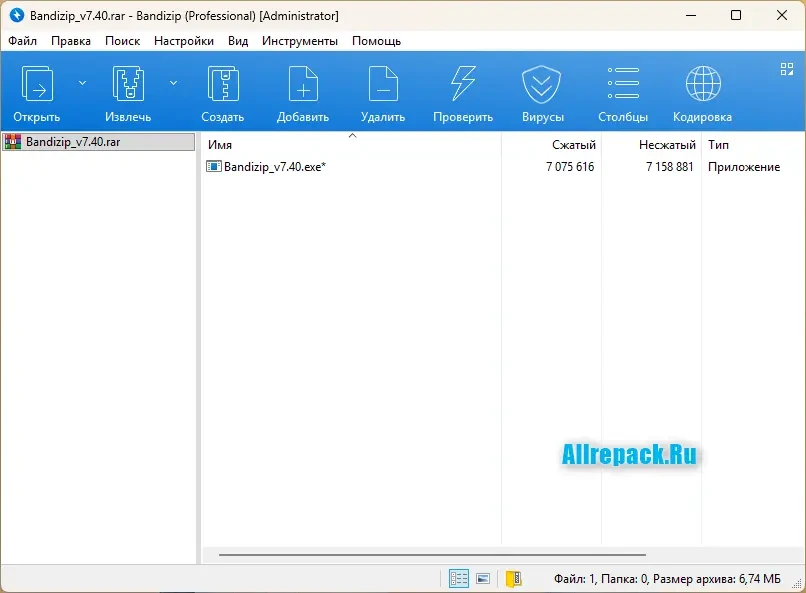Click the rar archive icon in tree panel
This screenshot has width=806, height=593.
(x=12, y=142)
